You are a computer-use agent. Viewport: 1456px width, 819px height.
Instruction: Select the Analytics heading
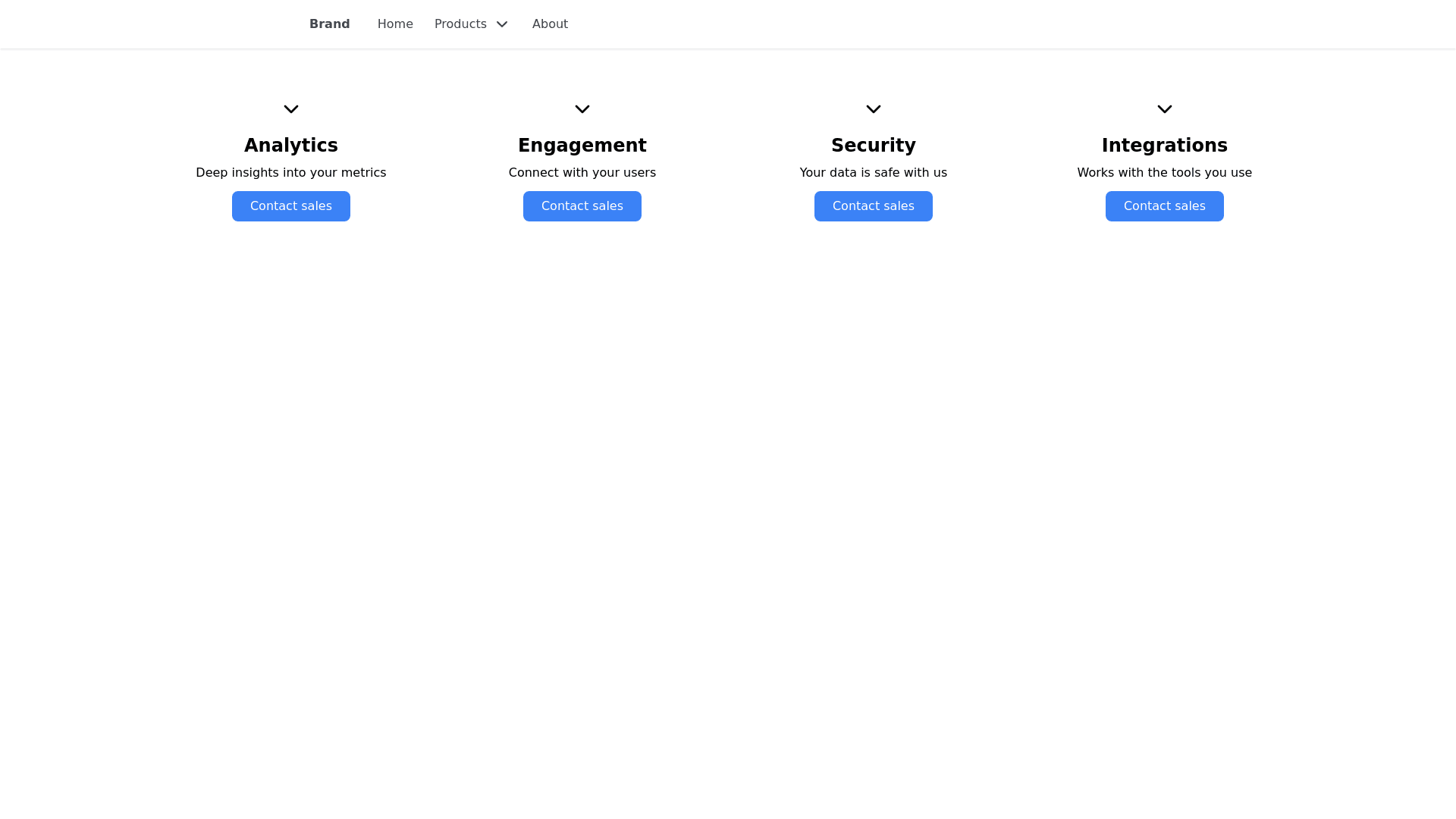(x=291, y=146)
